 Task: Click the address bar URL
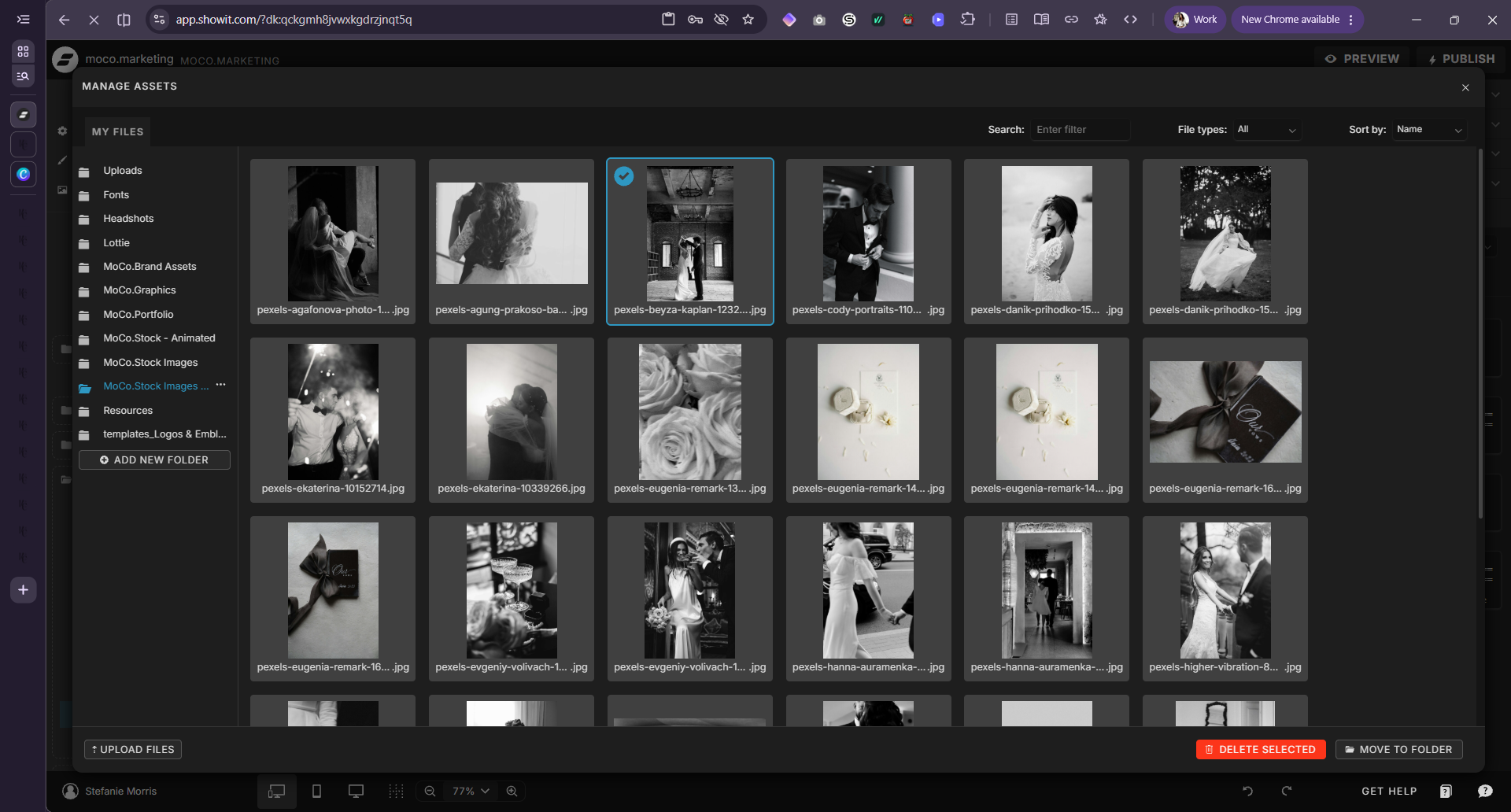tap(294, 20)
